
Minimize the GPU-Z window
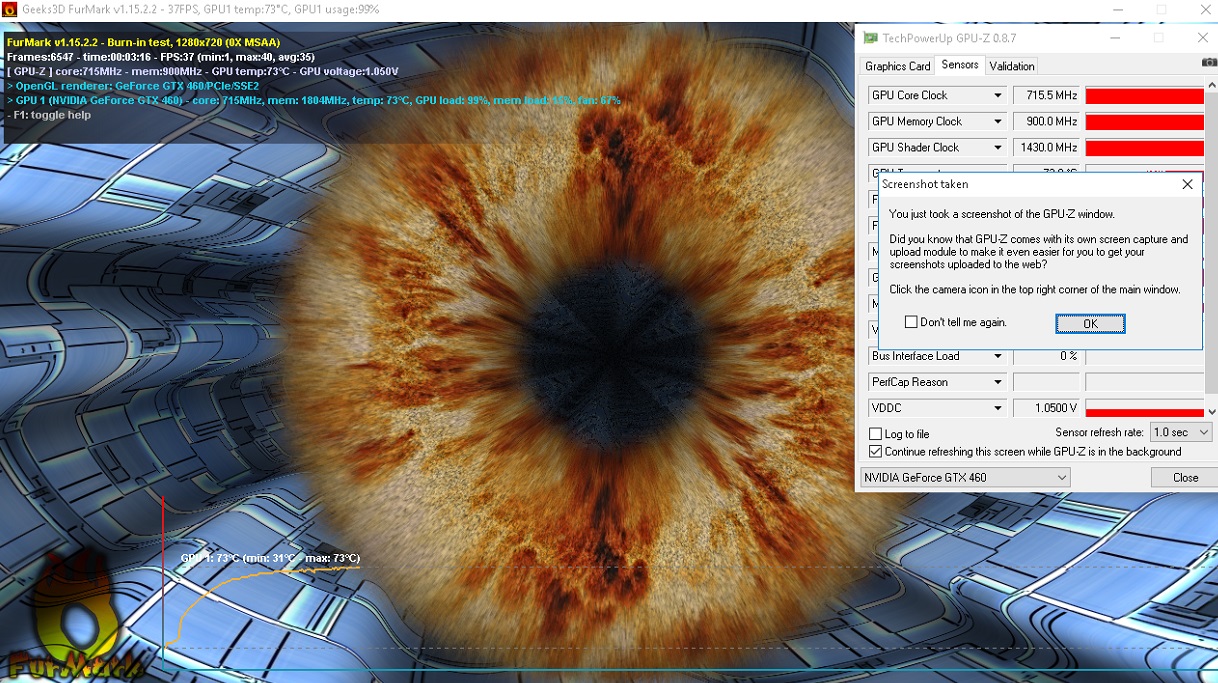1115,38
